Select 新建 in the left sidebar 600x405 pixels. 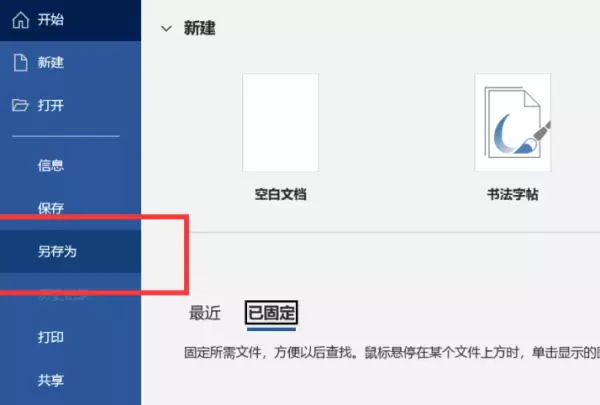click(70, 62)
